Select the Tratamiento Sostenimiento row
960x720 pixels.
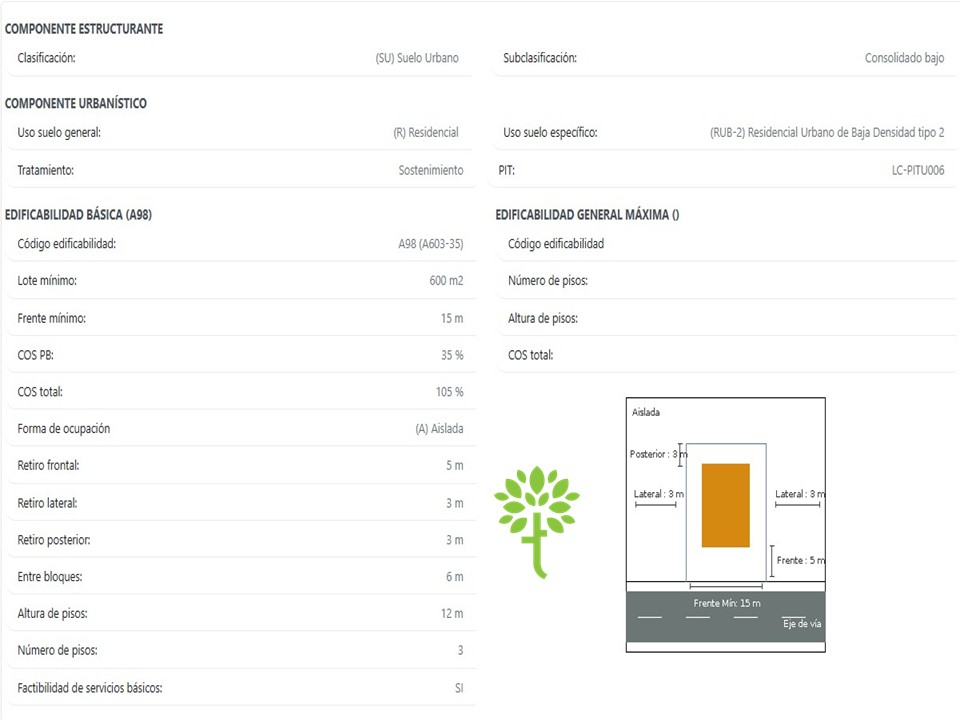(241, 170)
